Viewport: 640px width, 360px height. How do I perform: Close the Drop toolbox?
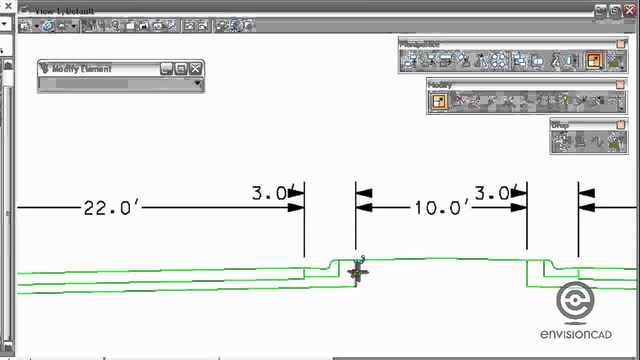click(x=620, y=125)
